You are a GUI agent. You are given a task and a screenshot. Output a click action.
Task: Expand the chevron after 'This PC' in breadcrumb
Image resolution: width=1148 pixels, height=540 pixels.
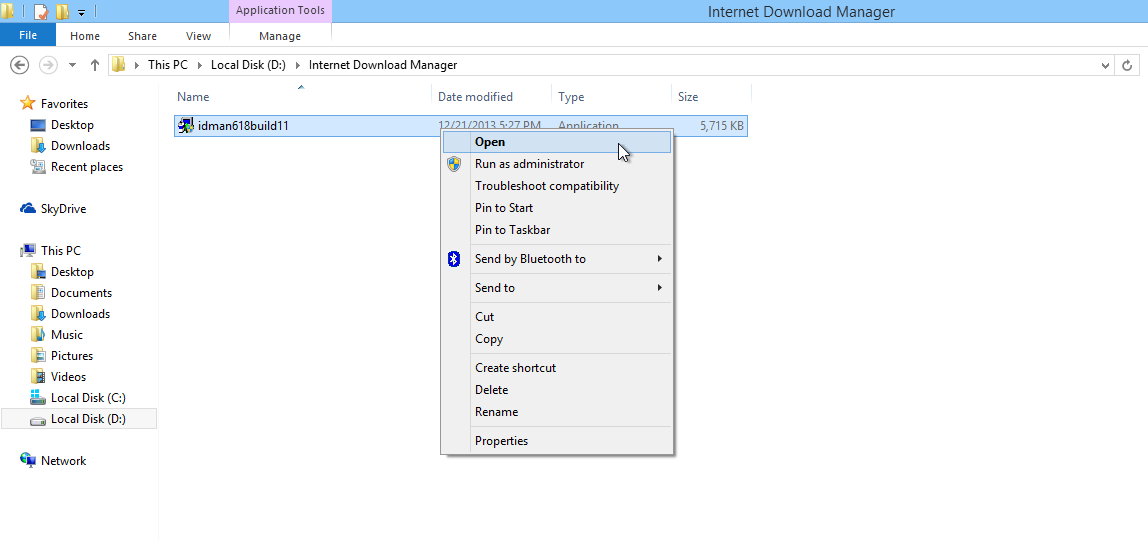[200, 65]
